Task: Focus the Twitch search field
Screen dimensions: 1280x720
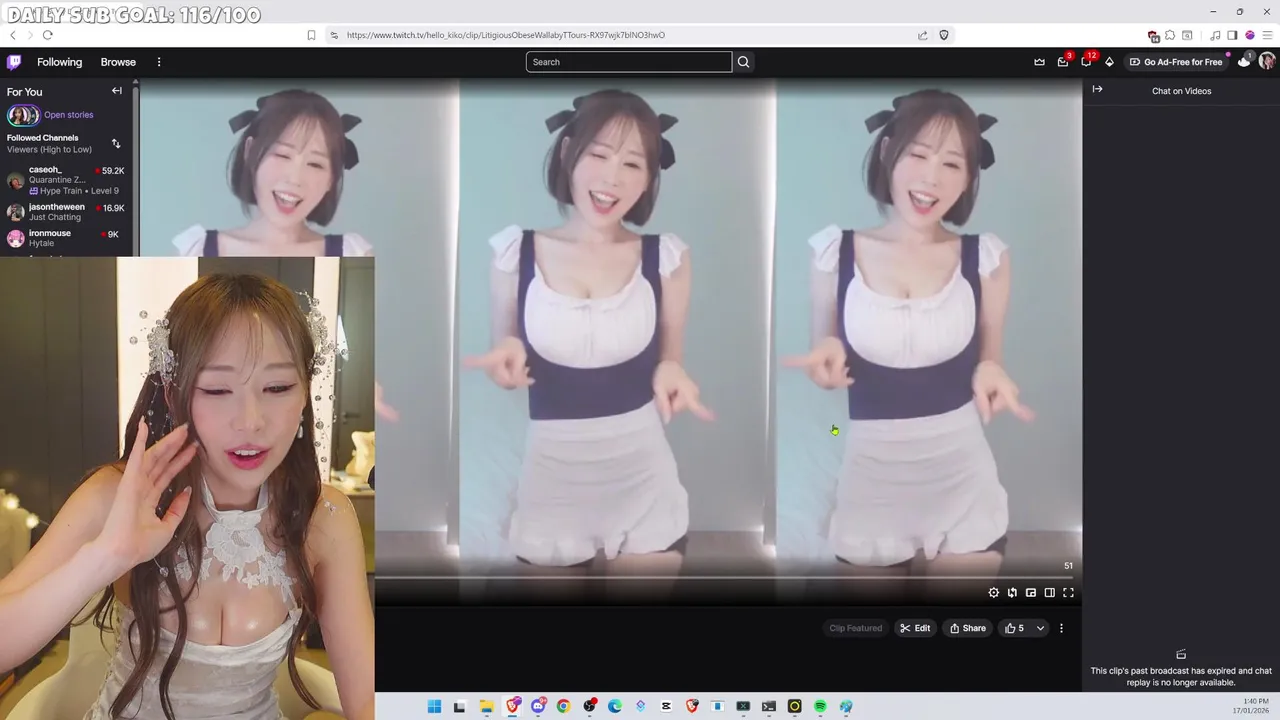Action: click(629, 62)
